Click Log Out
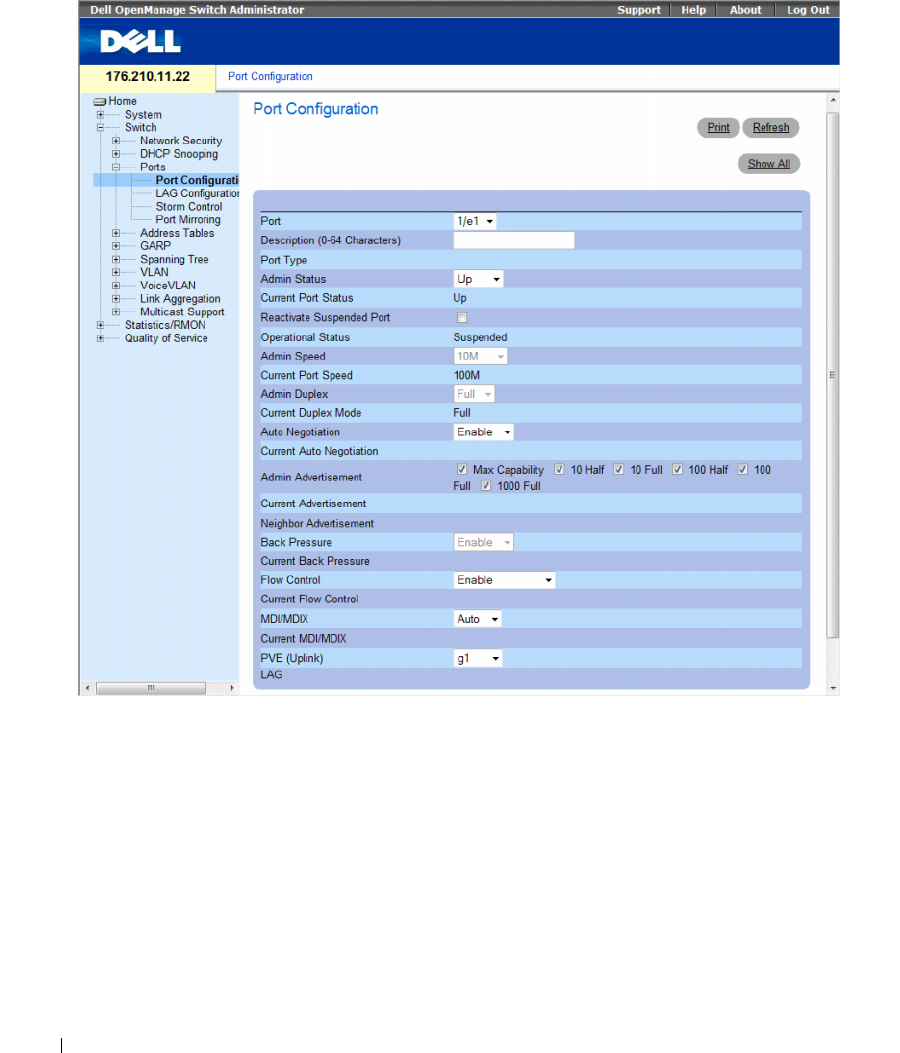The height and width of the screenshot is (1053, 900). pyautogui.click(x=808, y=10)
